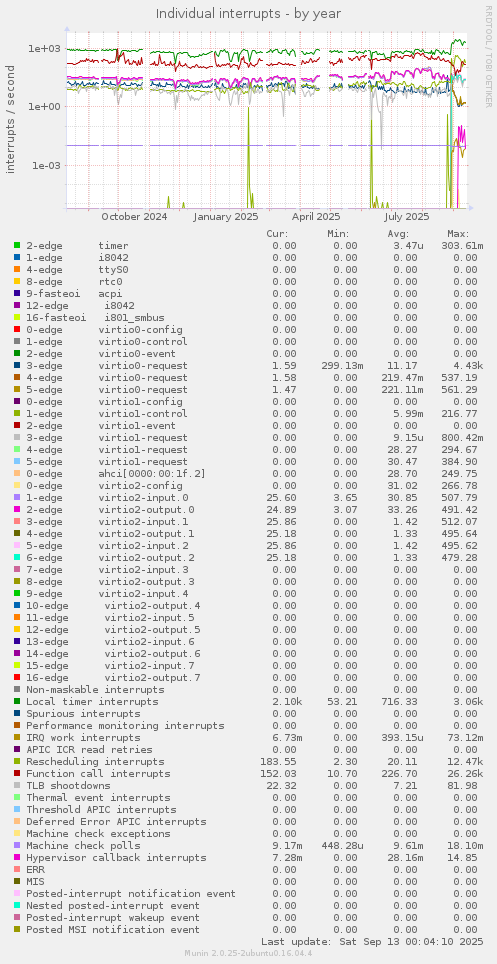Click the Cur: column header
Screen dimensions: 497x964
coord(277,234)
